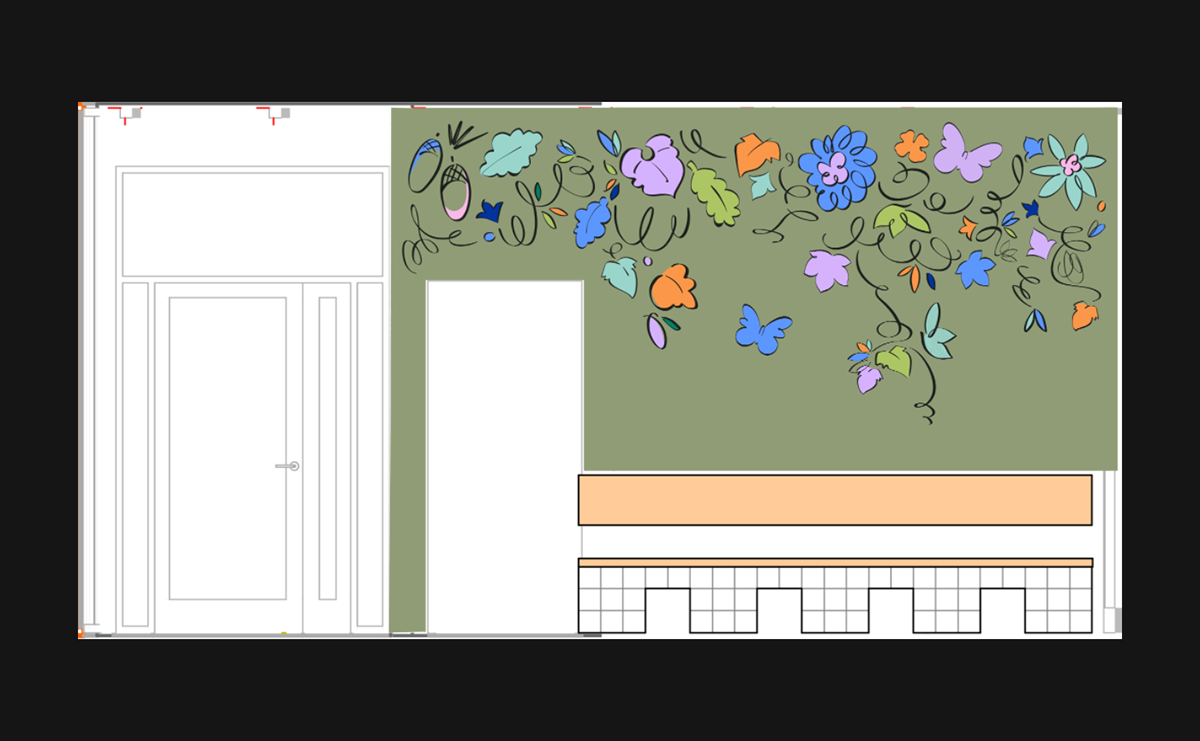The image size is (1200, 741).
Task: Click the large blue flower with pink center
Action: tap(837, 169)
